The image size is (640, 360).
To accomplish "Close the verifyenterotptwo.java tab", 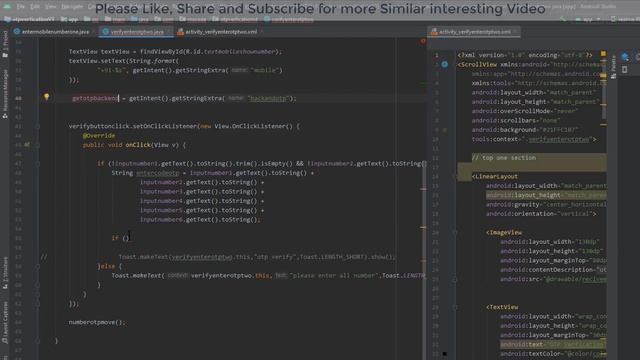I will tap(169, 31).
